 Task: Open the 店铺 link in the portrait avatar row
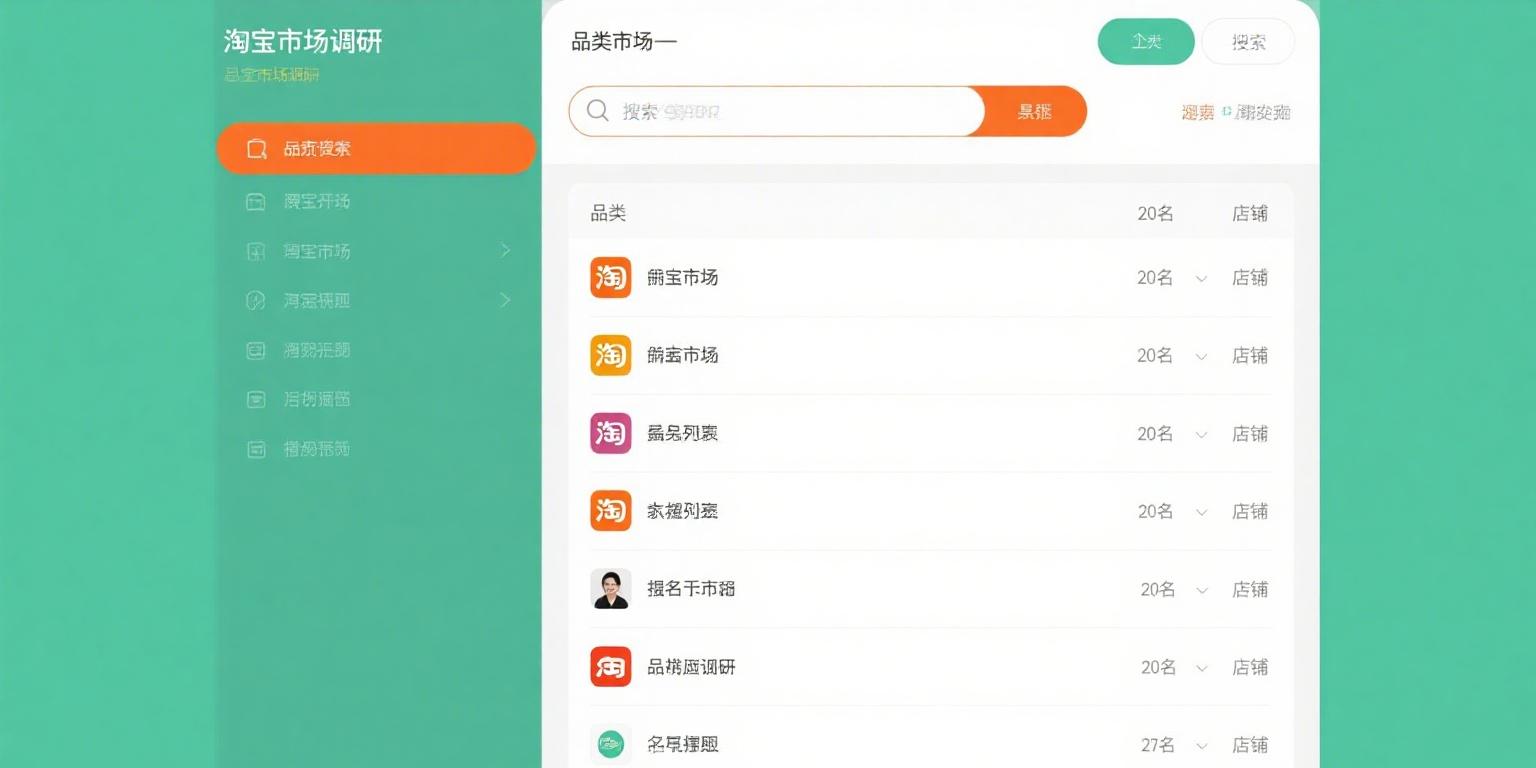[x=1250, y=589]
